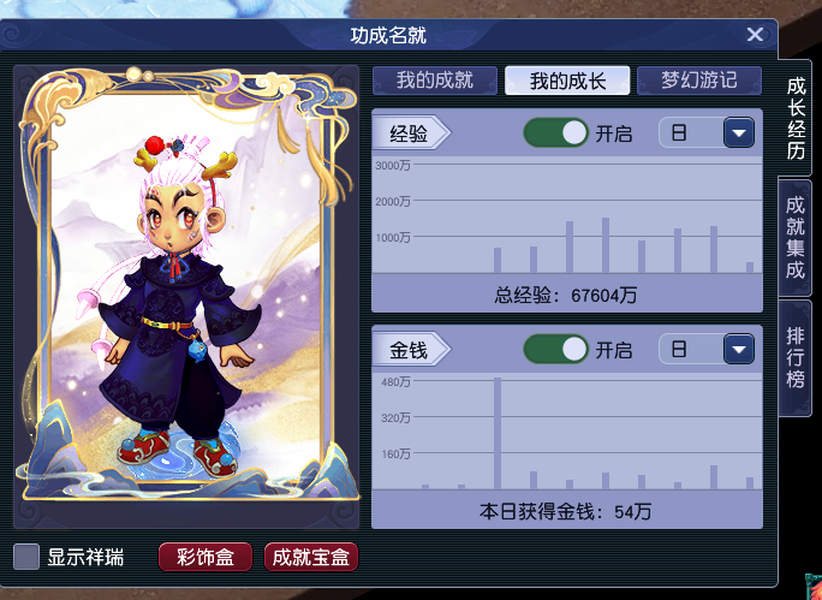Select the 成长经历 side tab

795,118
